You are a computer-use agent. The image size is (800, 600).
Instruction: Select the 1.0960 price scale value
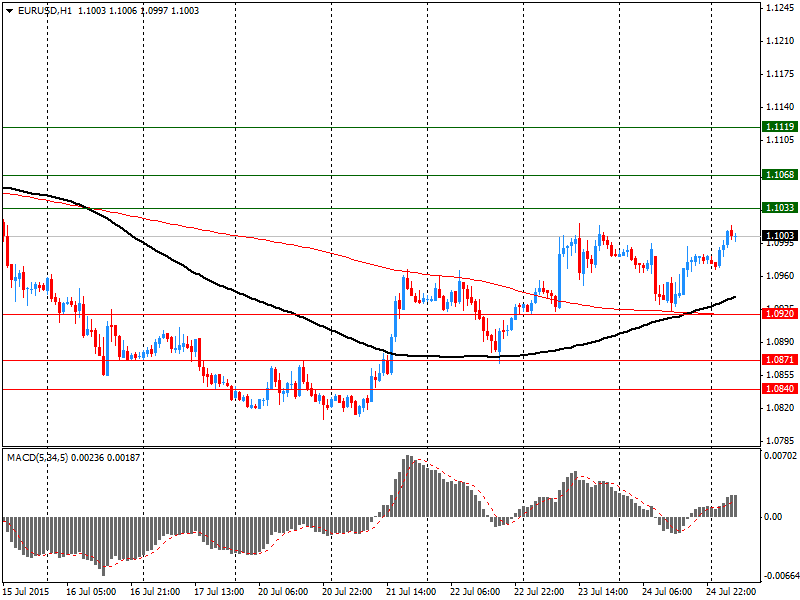(781, 276)
